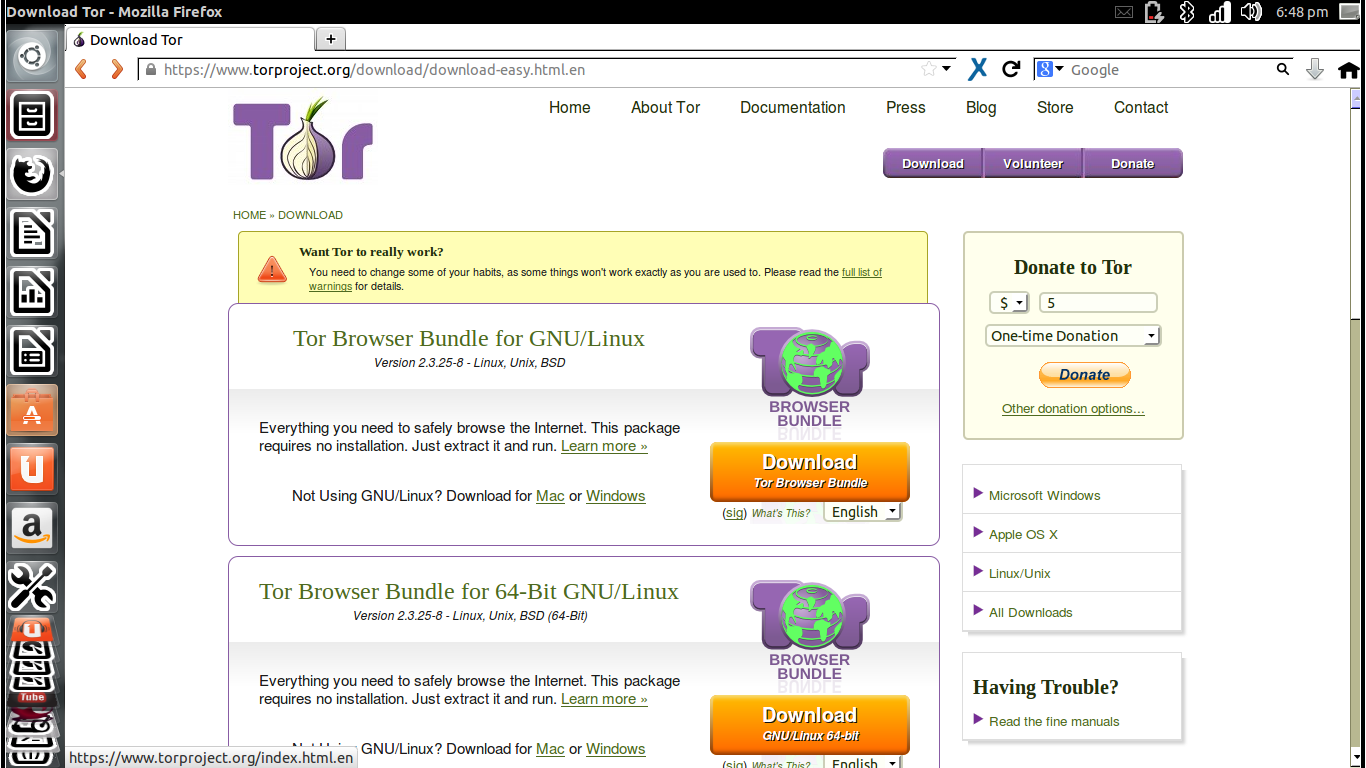Click the PayPal Donate button
The image size is (1366, 768).
click(1085, 375)
